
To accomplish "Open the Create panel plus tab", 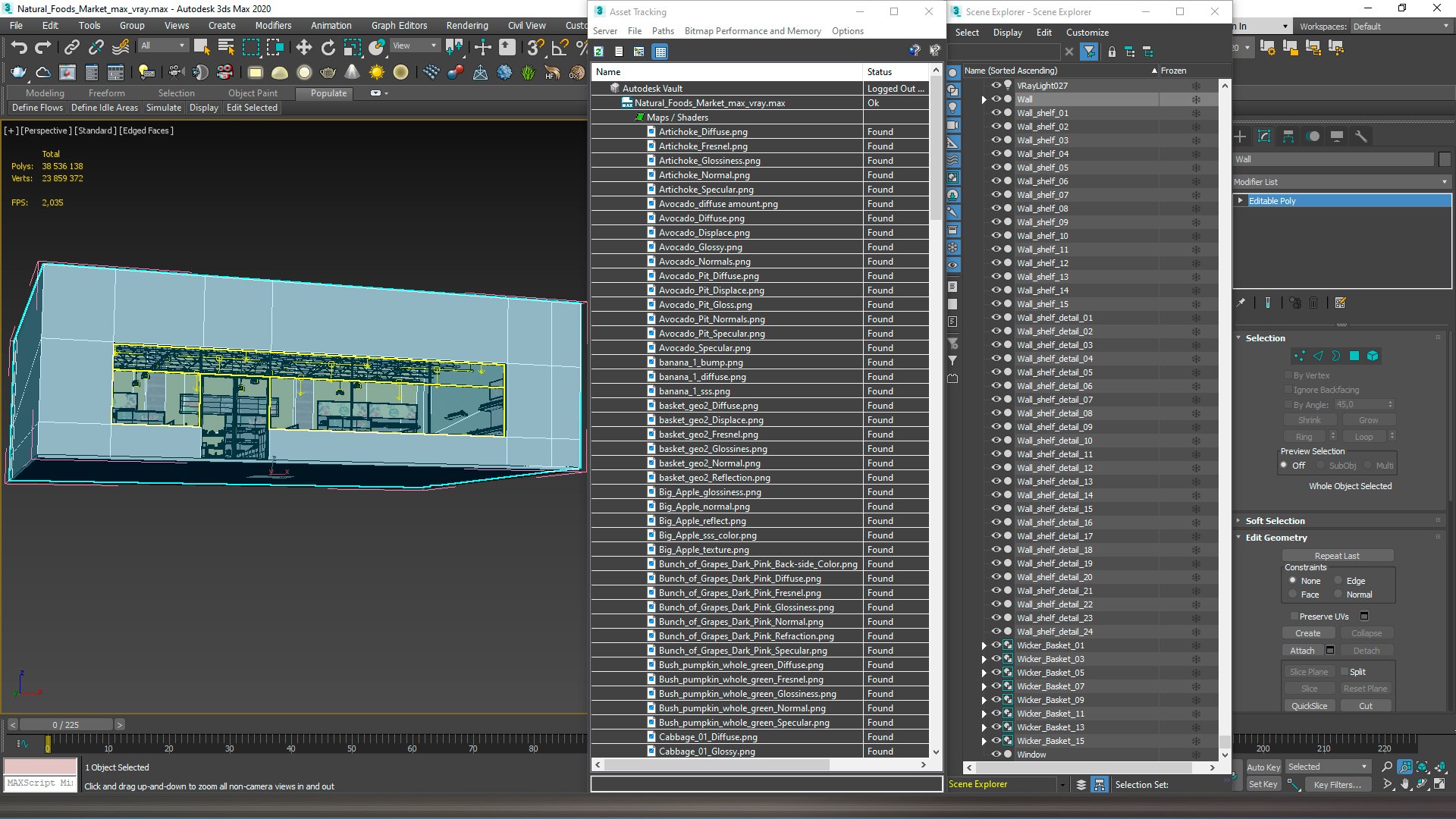I will tap(1240, 136).
